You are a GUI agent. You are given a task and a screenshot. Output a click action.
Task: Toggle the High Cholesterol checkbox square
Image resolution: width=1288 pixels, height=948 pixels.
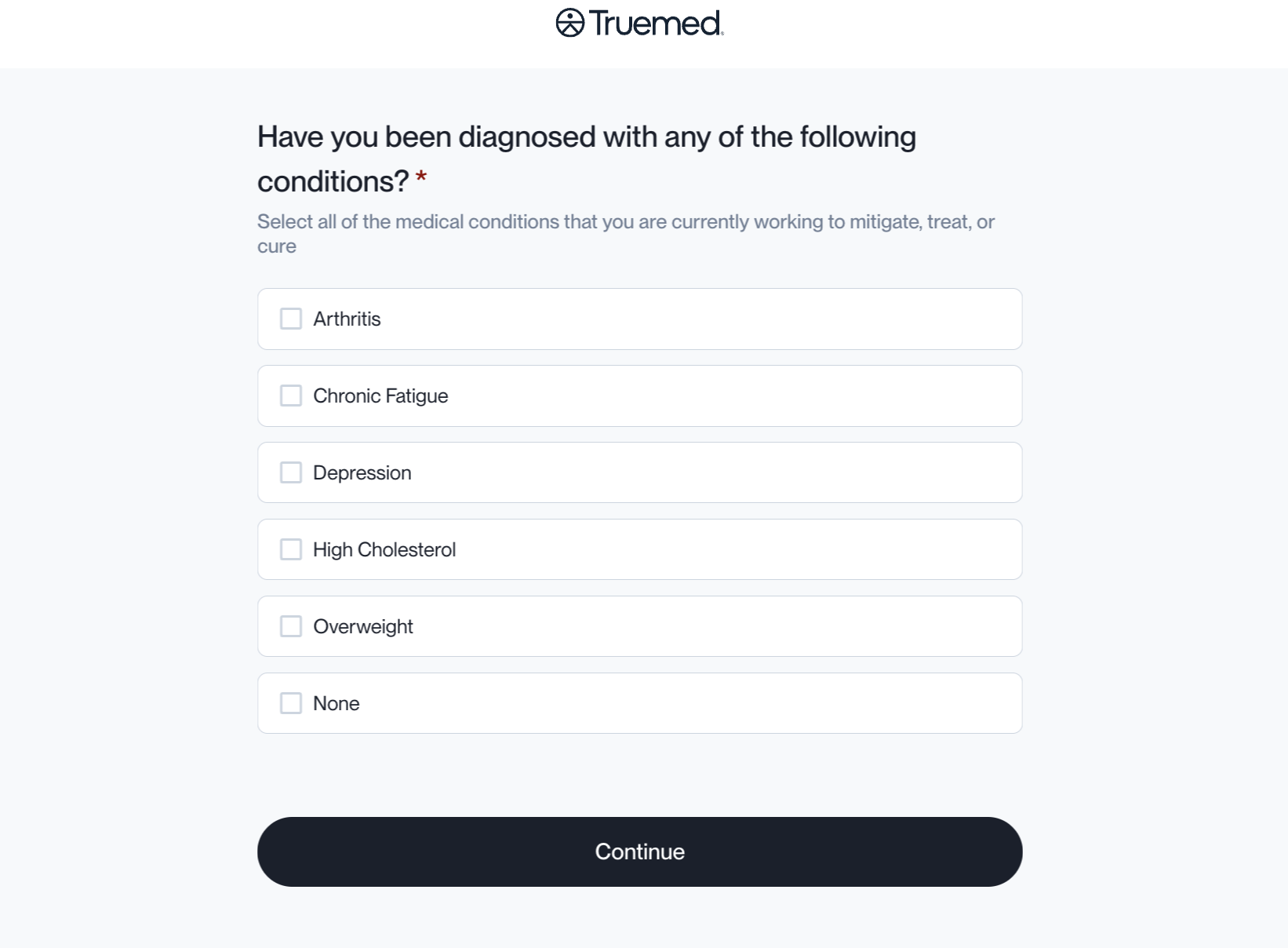click(291, 549)
